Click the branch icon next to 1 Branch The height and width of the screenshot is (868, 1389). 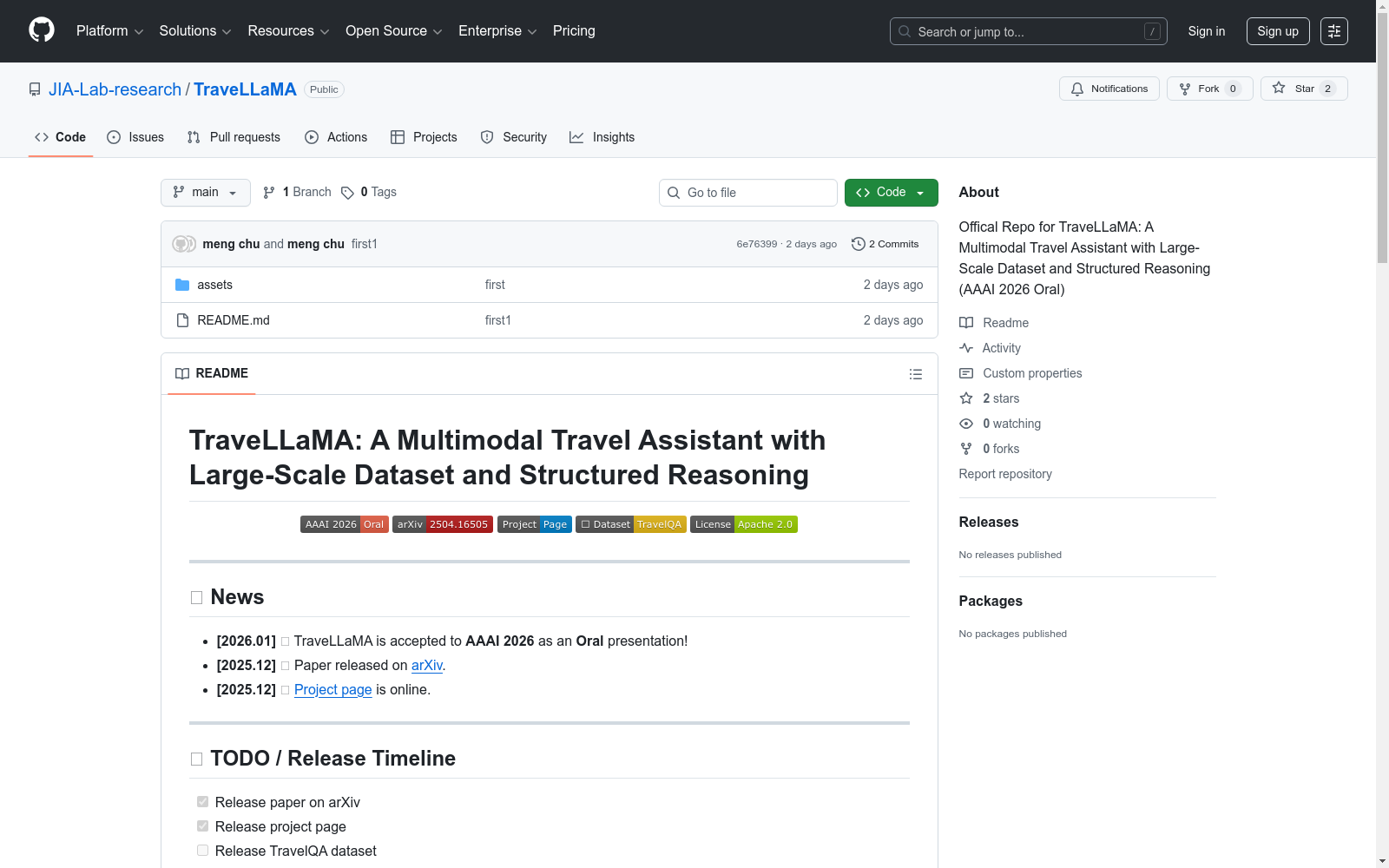pos(269,193)
